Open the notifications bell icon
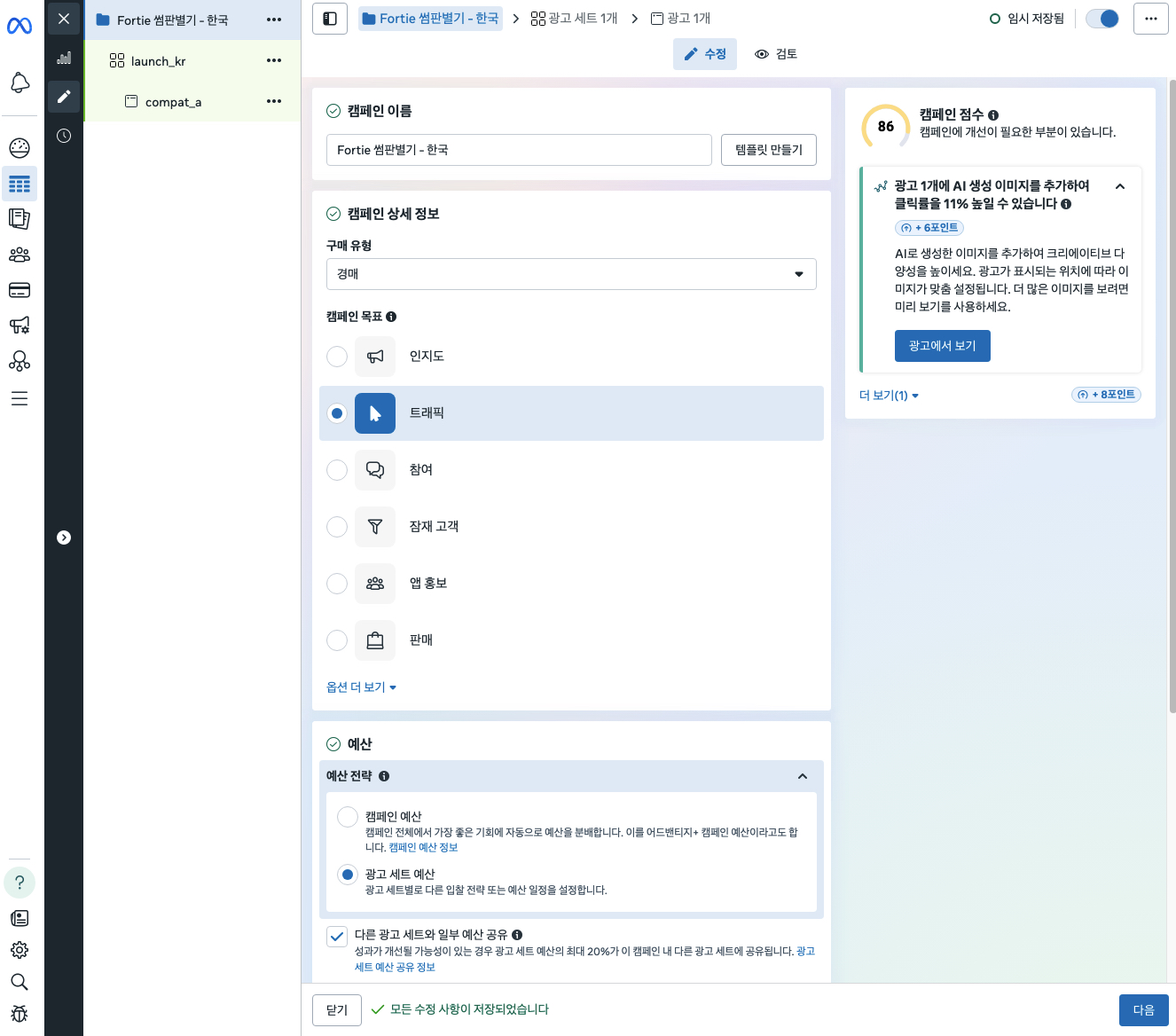Image resolution: width=1176 pixels, height=1036 pixels. [20, 82]
